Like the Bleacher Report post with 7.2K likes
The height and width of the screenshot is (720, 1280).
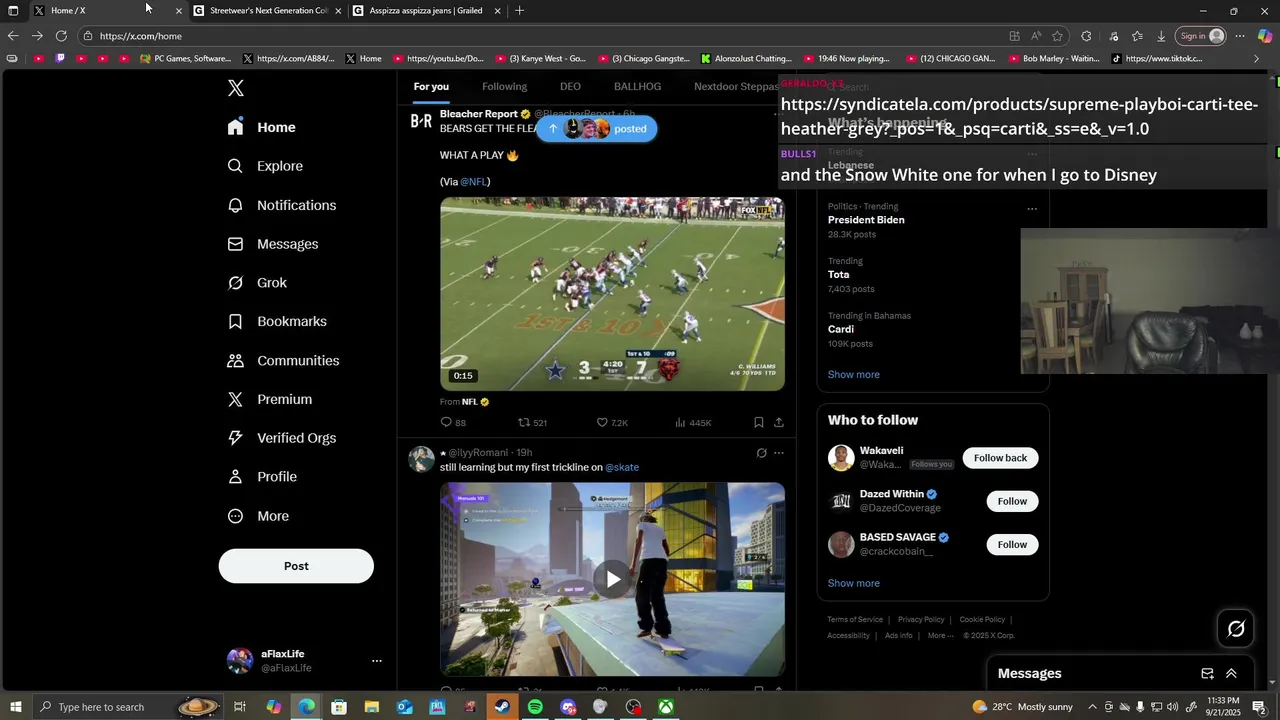coord(612,423)
